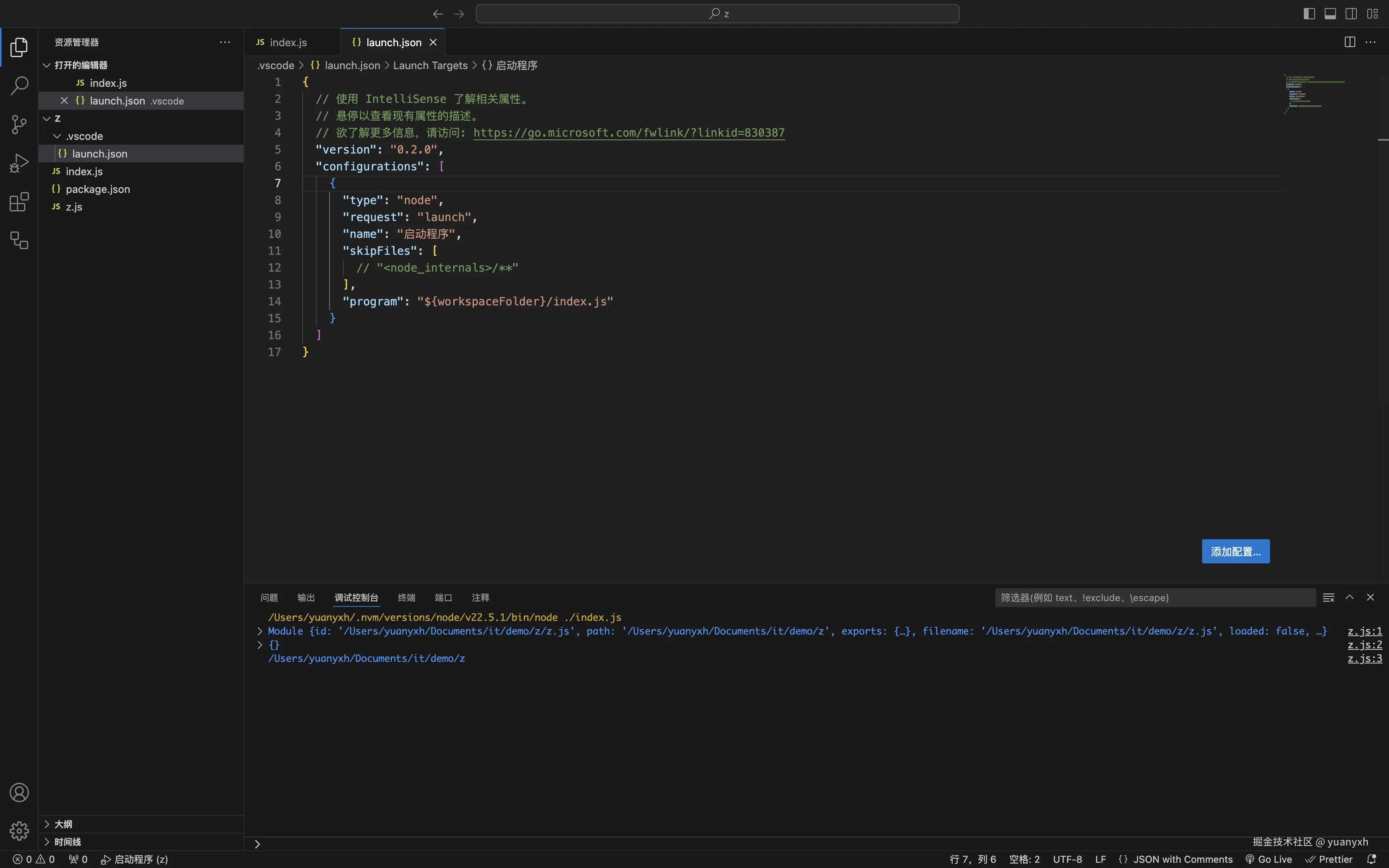Toggle the secondary side bar layout button

(1351, 14)
